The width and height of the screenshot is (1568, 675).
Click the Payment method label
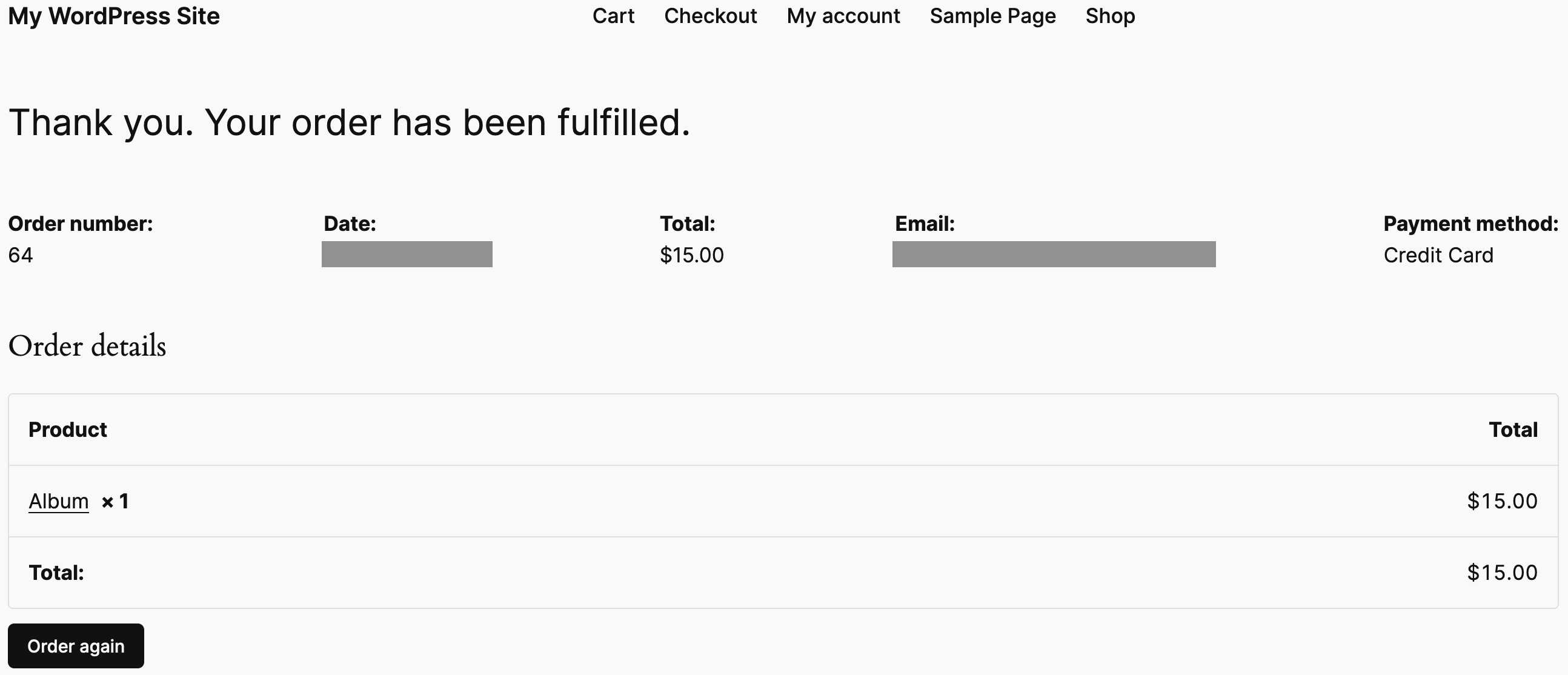pos(1470,224)
